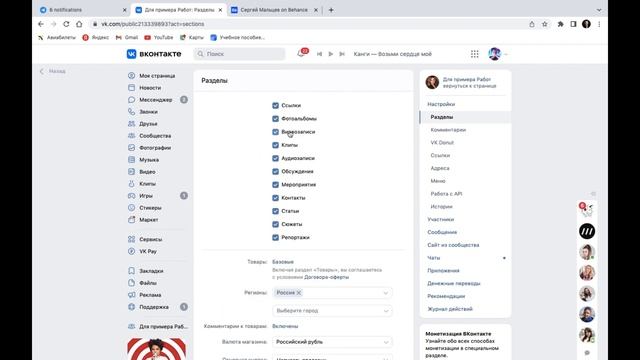
Task: Open Звонки in left sidebar
Action: click(x=148, y=112)
